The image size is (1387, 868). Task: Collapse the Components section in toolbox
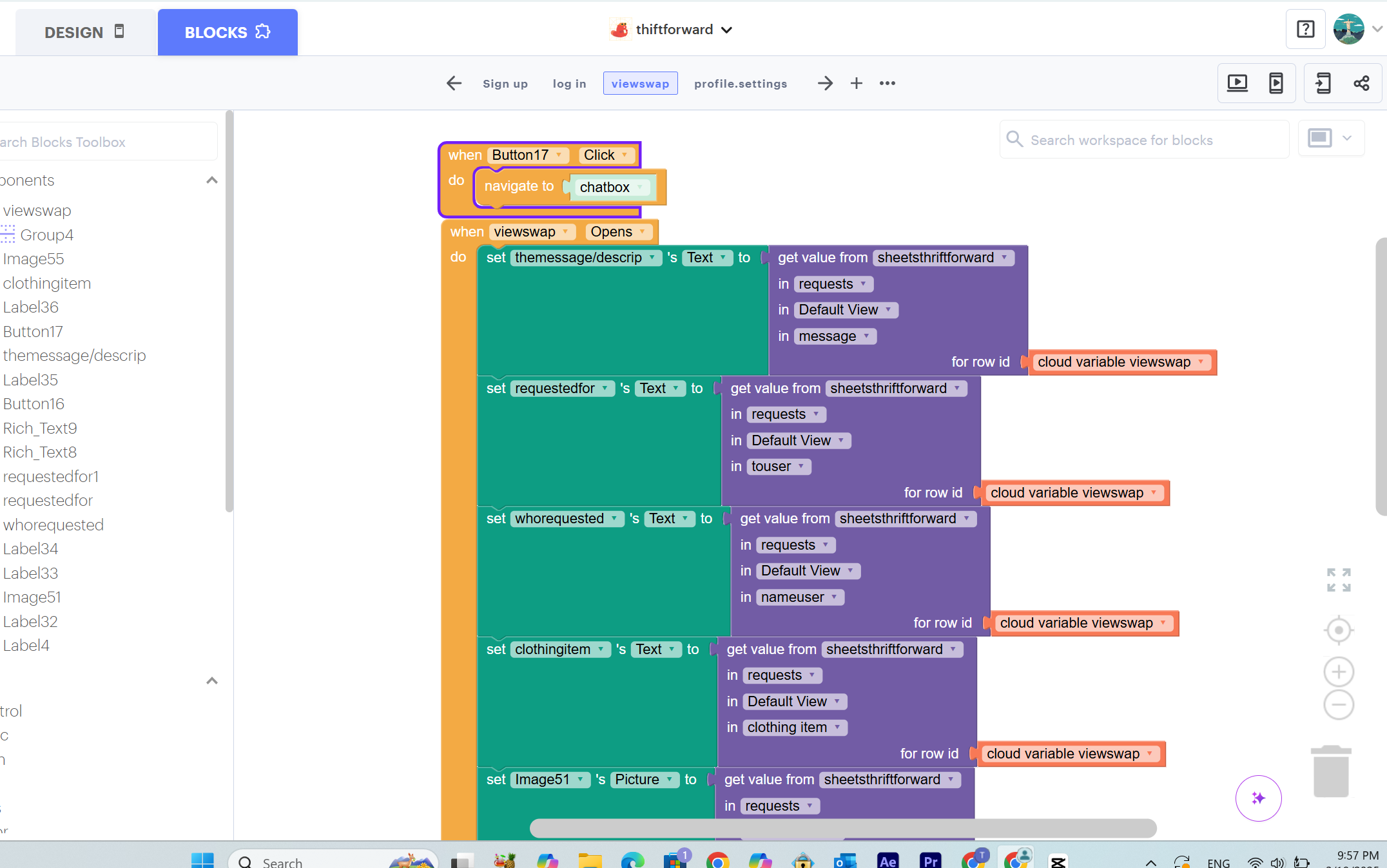[x=211, y=180]
